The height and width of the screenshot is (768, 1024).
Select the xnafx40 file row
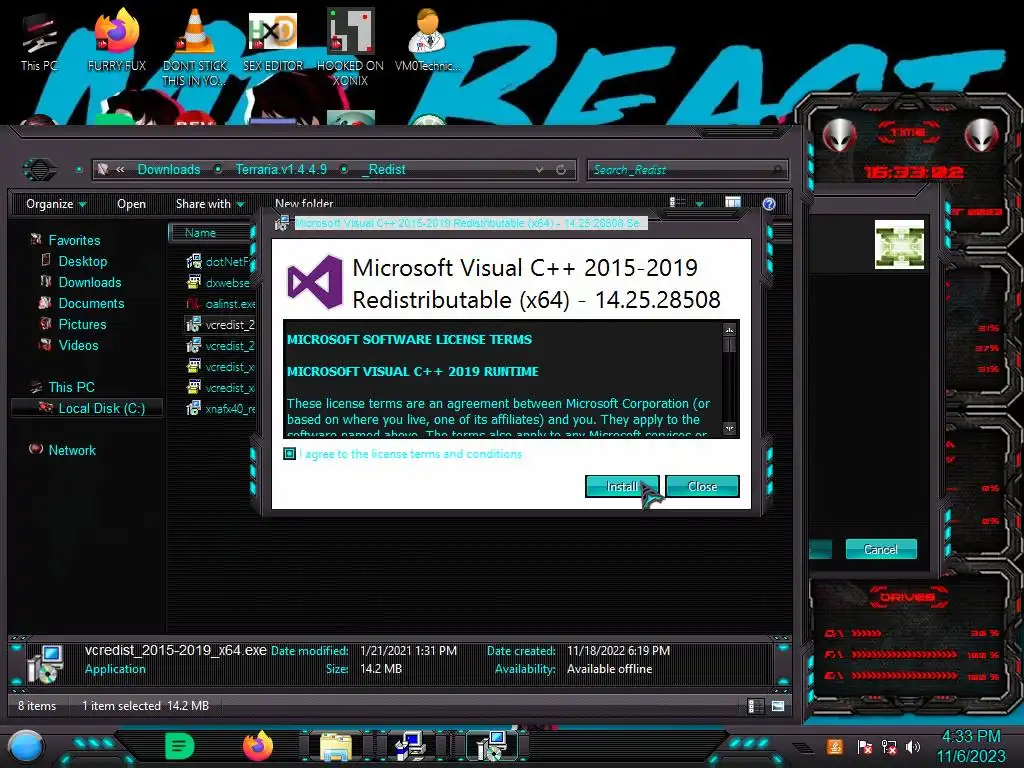click(220, 409)
